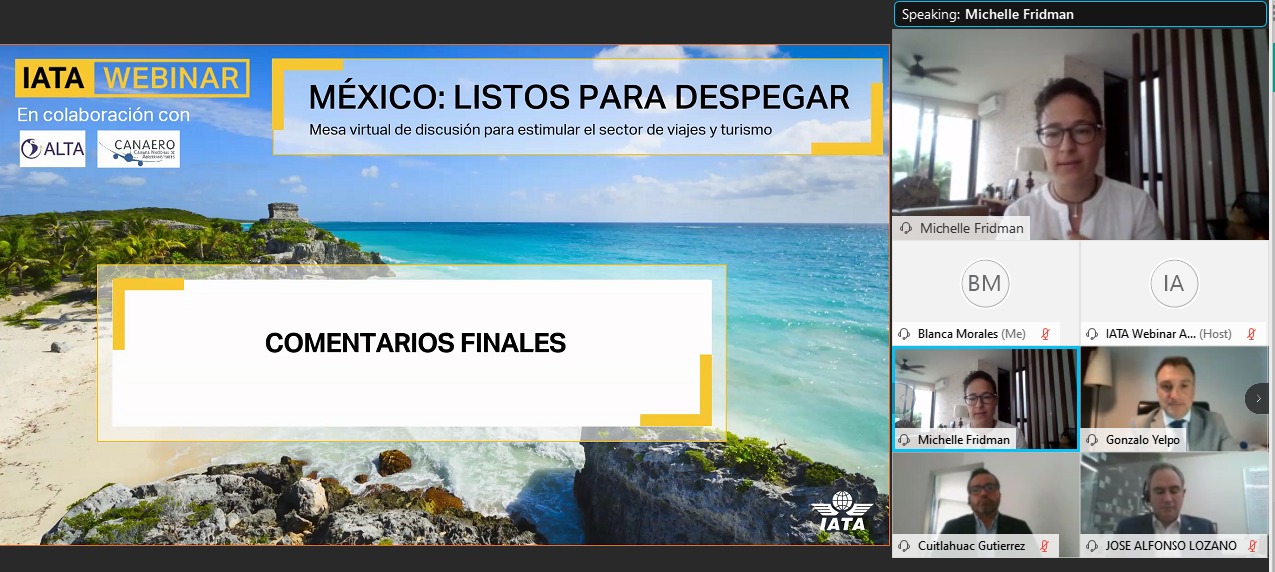This screenshot has height=572, width=1275.
Task: Click JOSE ALFONSO LOZANO's muted mic icon
Action: (1251, 546)
